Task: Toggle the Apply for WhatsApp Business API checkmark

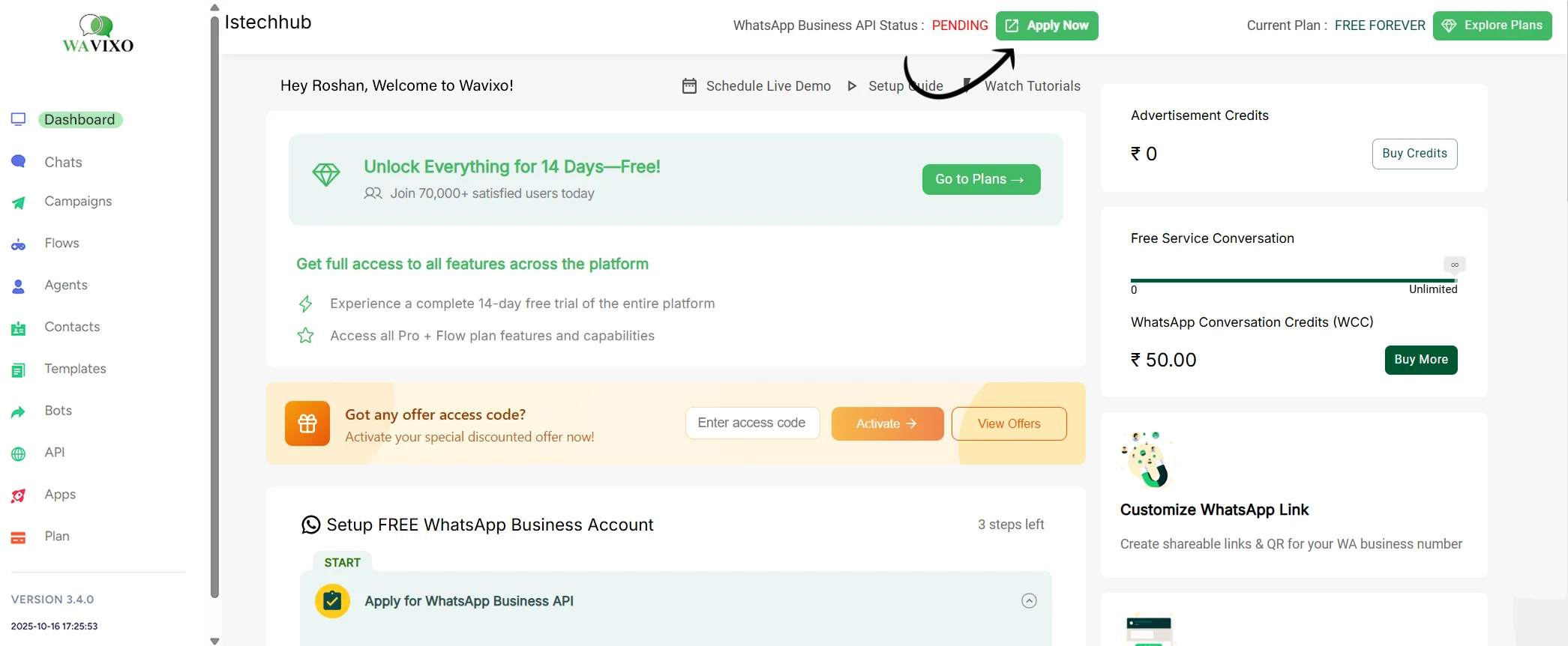Action: pos(332,601)
